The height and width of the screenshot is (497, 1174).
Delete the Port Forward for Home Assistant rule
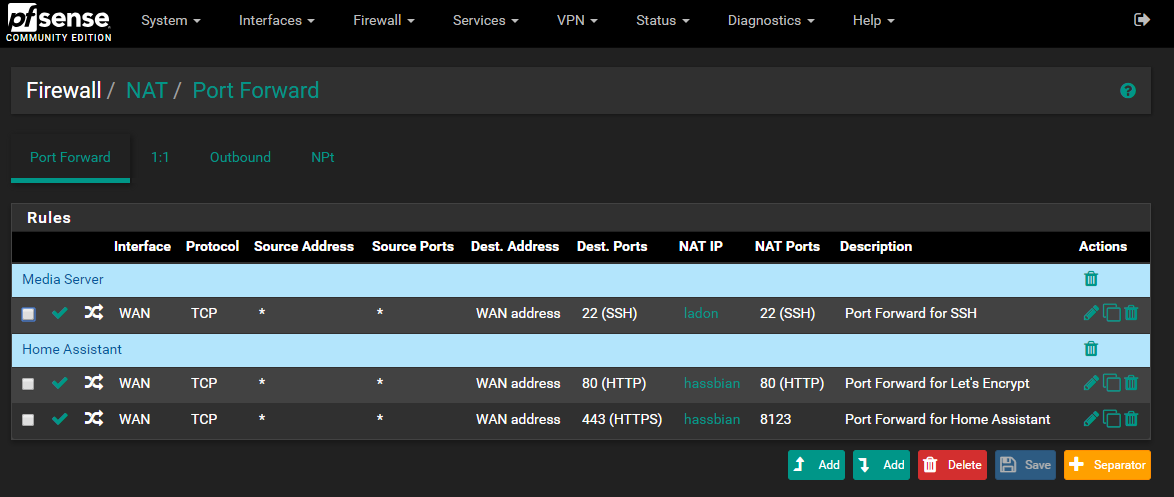(x=1131, y=419)
